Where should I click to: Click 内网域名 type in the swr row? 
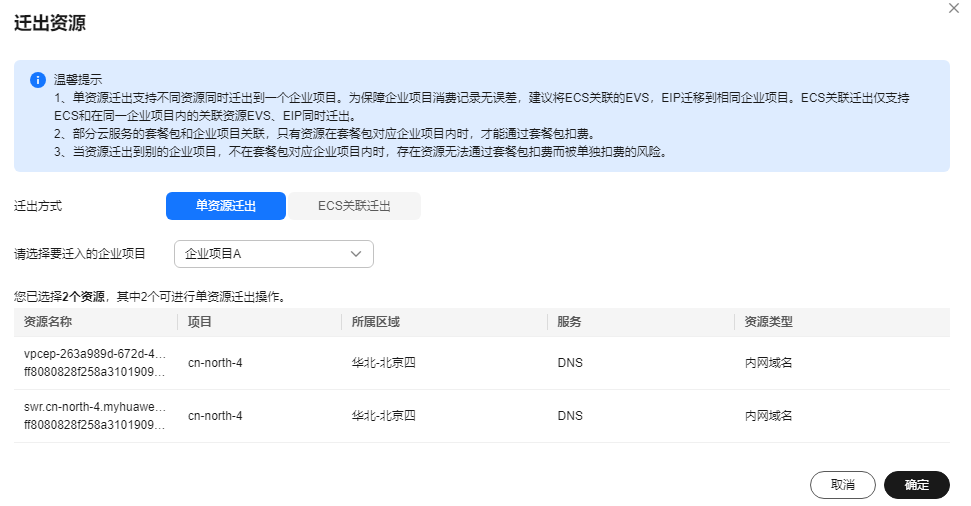click(769, 416)
